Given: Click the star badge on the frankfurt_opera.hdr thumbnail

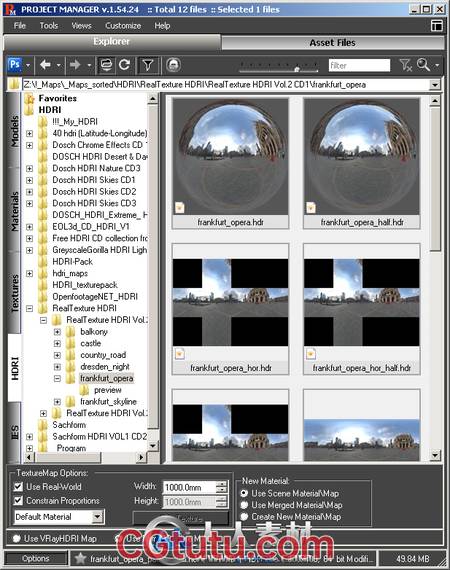Looking at the screenshot, I should tap(180, 208).
